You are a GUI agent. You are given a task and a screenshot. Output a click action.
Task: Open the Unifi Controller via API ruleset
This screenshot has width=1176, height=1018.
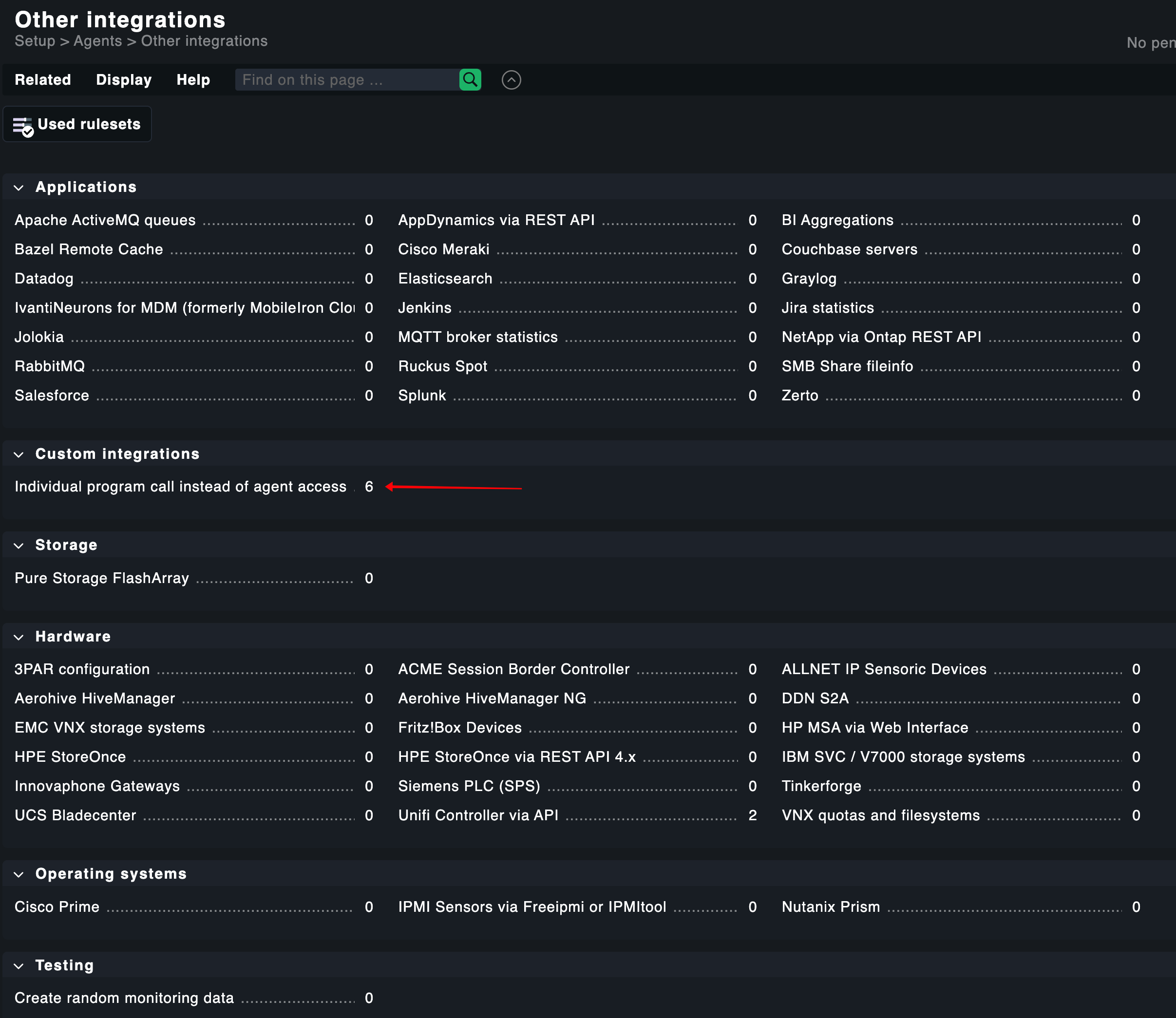[x=478, y=814]
